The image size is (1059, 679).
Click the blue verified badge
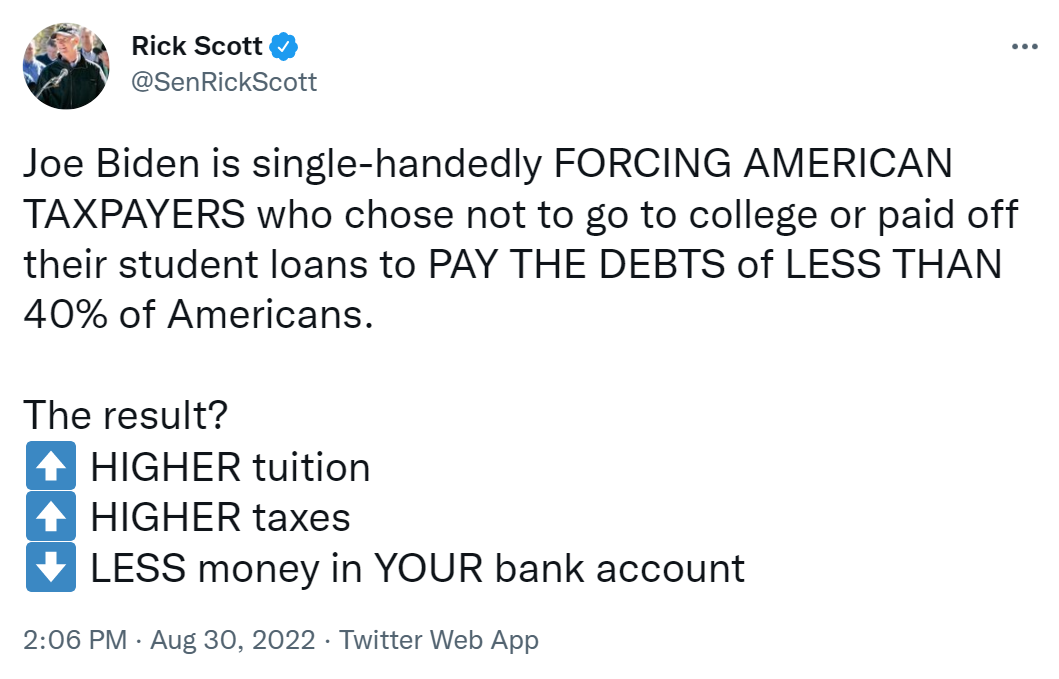coord(284,47)
